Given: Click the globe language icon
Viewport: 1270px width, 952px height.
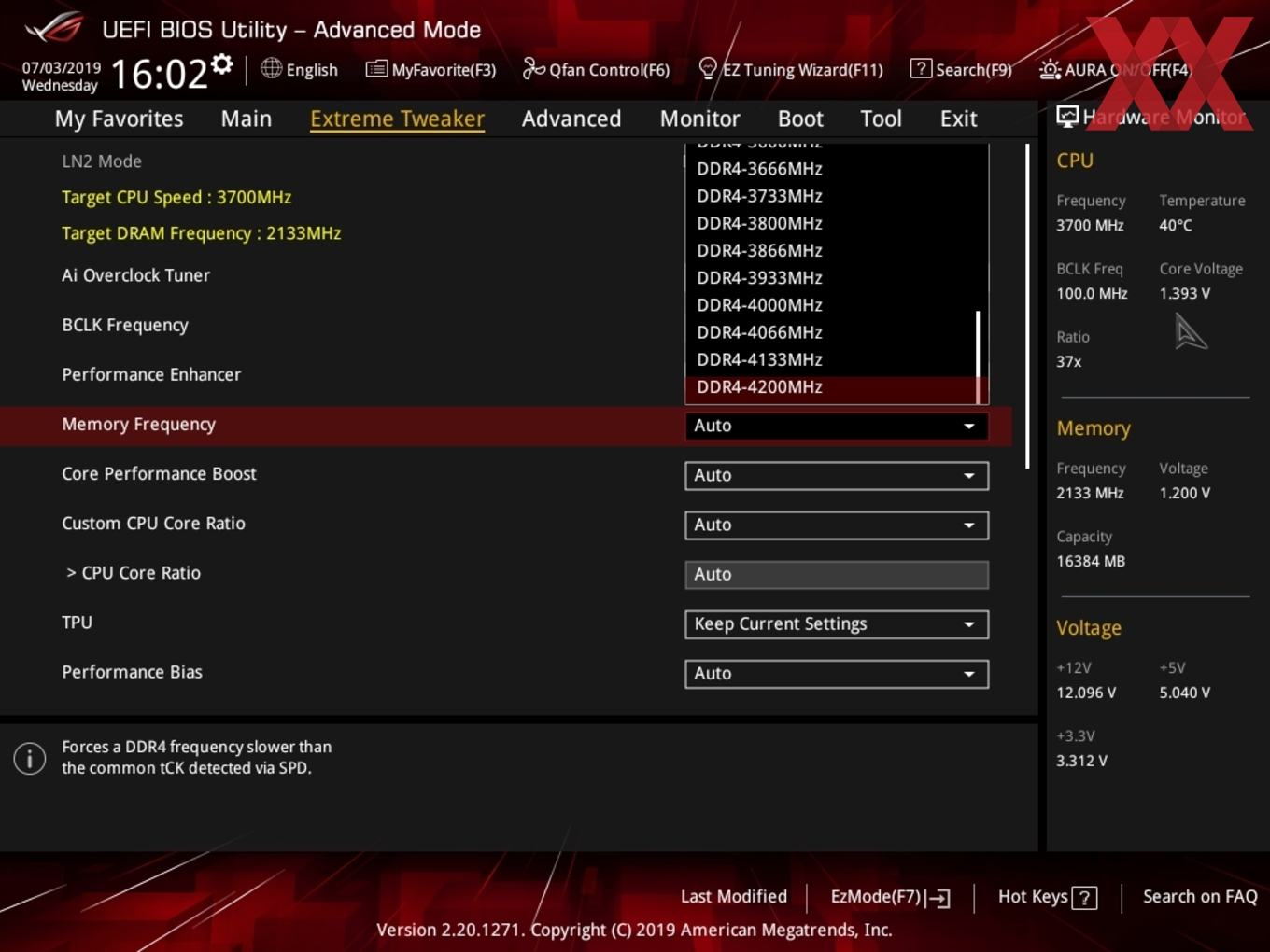Looking at the screenshot, I should [x=271, y=68].
